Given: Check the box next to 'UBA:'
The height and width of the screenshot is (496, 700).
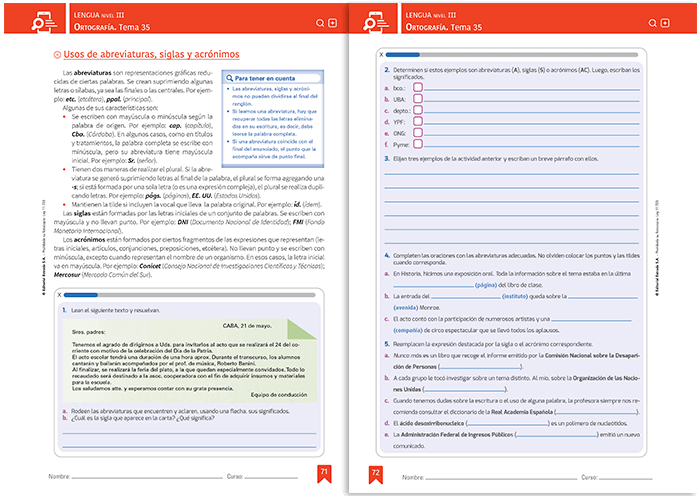Looking at the screenshot, I should click(418, 99).
